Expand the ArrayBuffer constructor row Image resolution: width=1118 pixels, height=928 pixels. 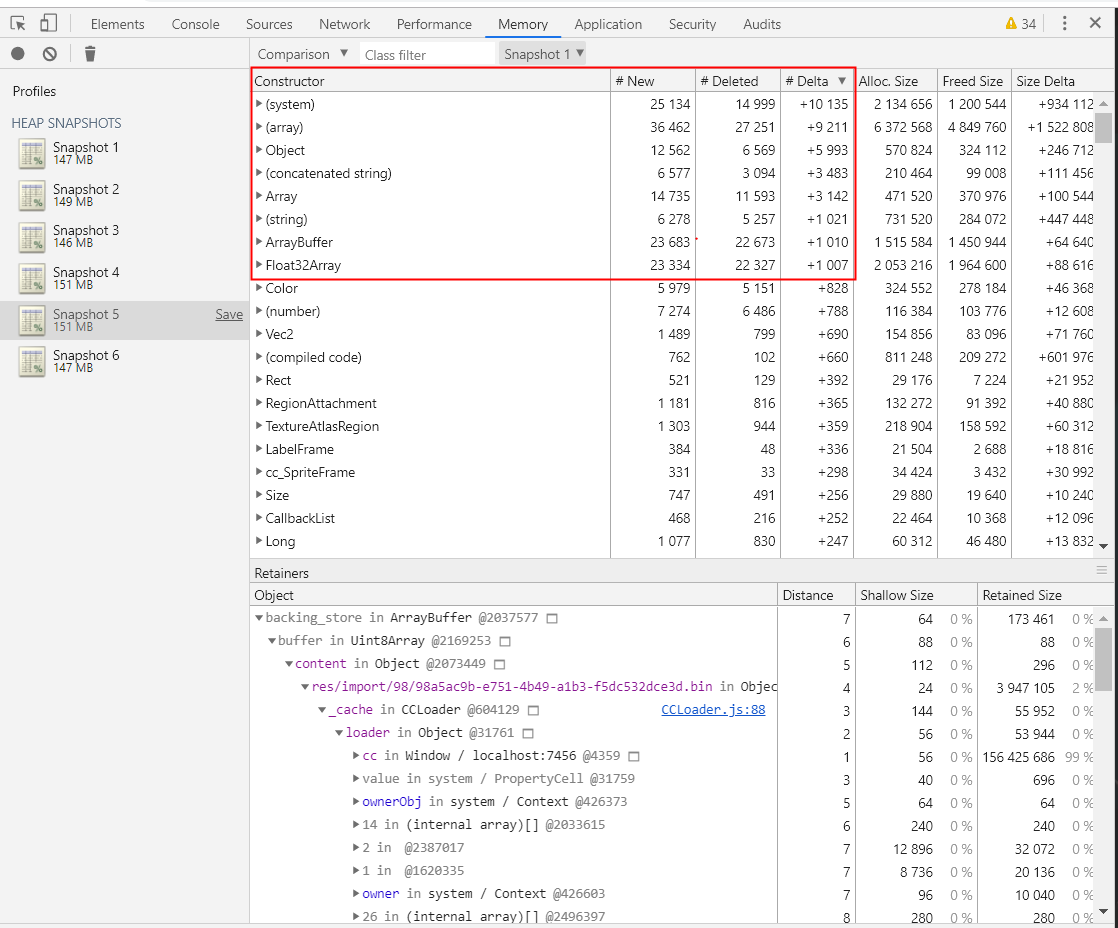[260, 242]
